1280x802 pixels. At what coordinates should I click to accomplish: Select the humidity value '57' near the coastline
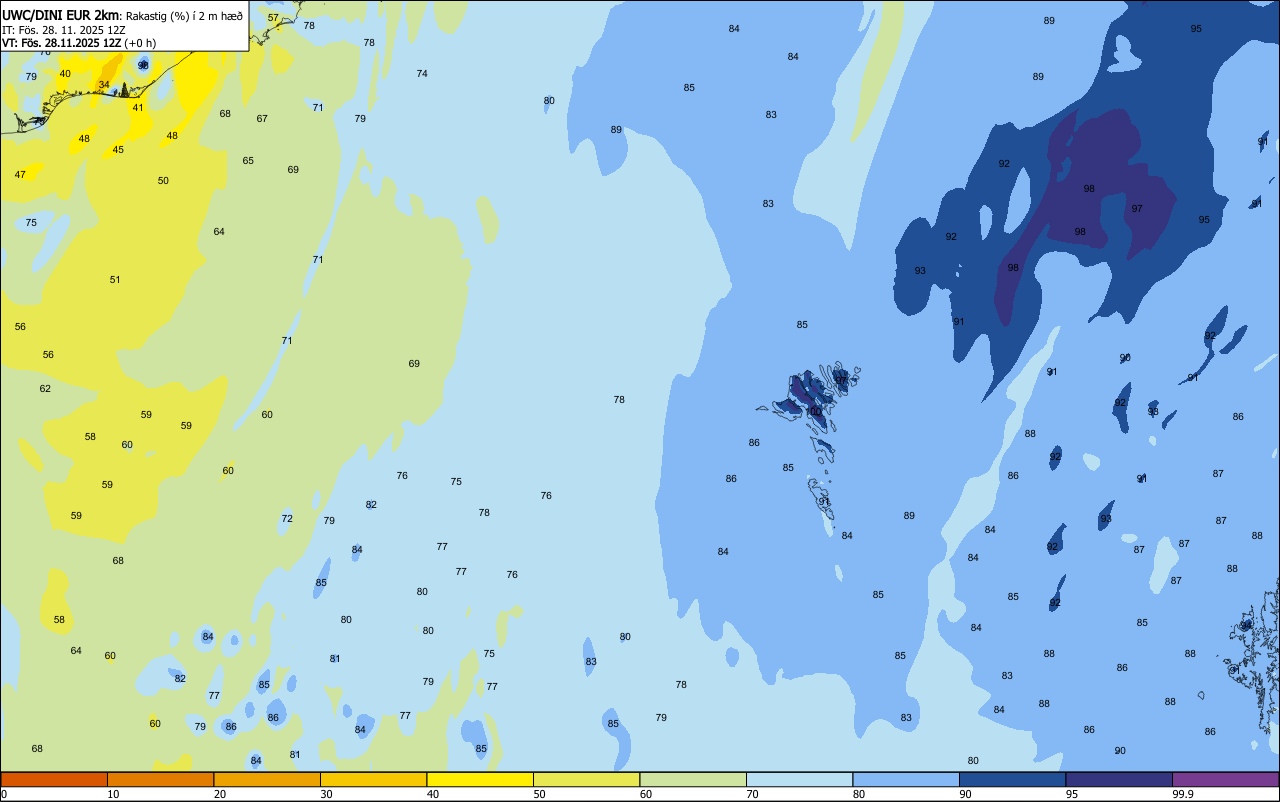(273, 18)
